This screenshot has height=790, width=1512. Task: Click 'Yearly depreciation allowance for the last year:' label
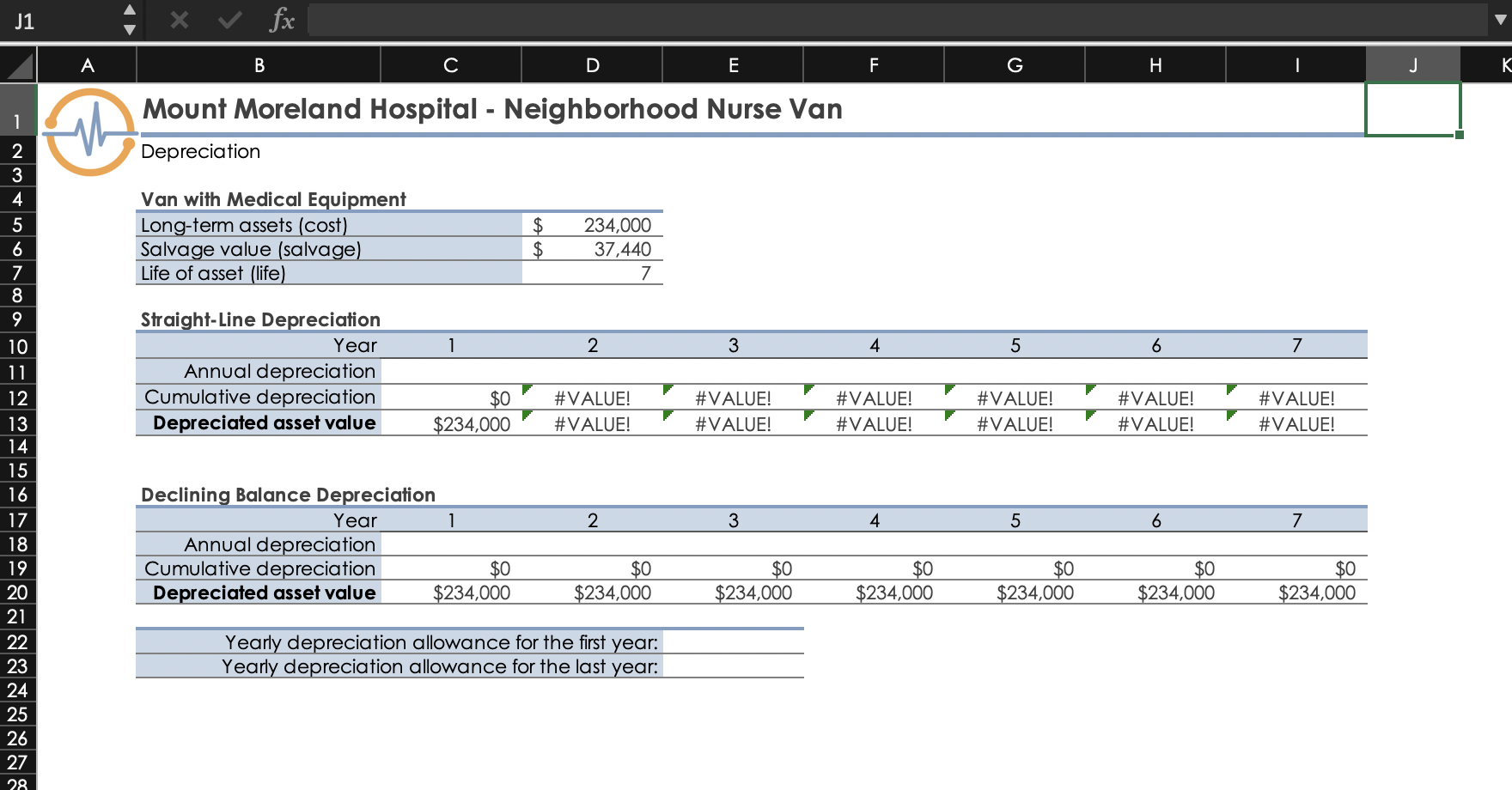440,666
